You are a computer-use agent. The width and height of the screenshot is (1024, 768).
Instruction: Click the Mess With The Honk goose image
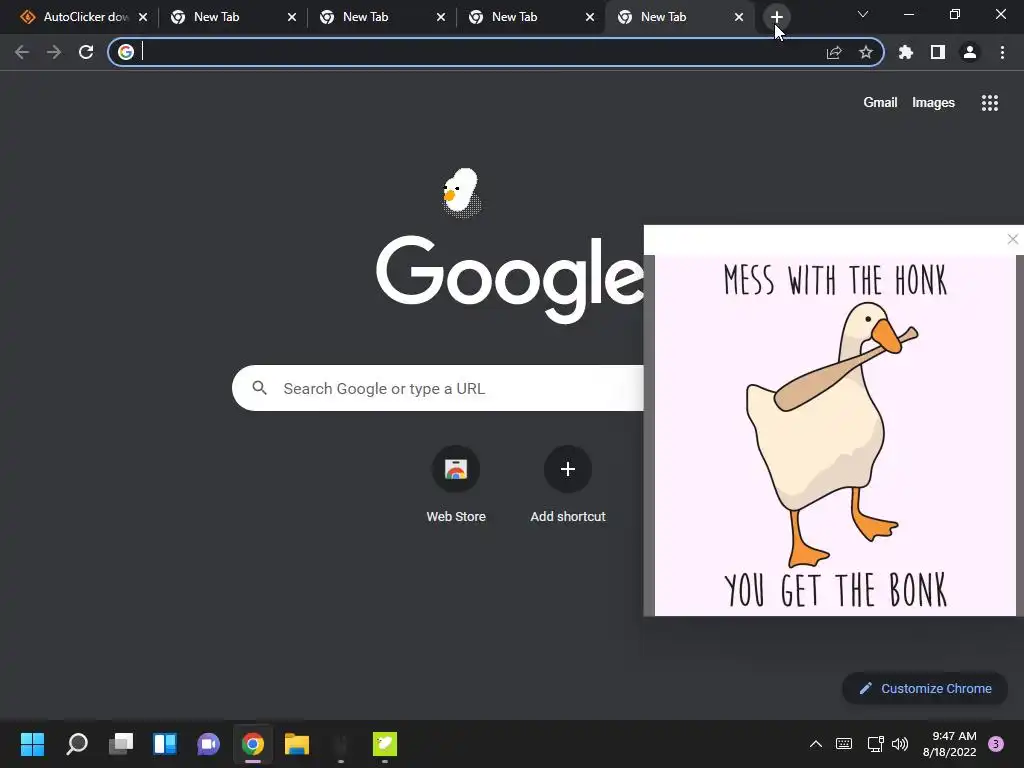pos(835,436)
